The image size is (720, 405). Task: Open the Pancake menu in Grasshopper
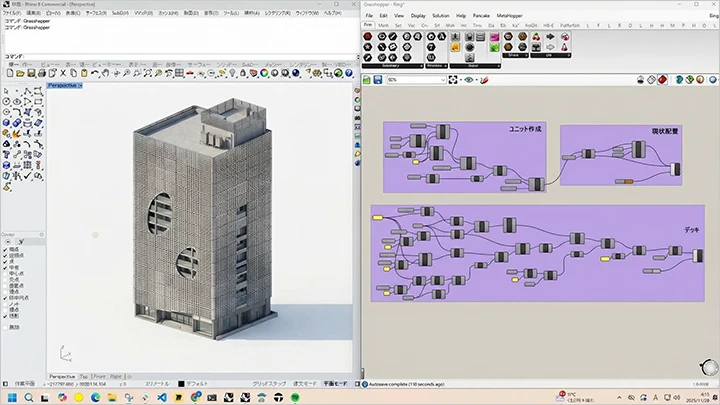pyautogui.click(x=481, y=16)
